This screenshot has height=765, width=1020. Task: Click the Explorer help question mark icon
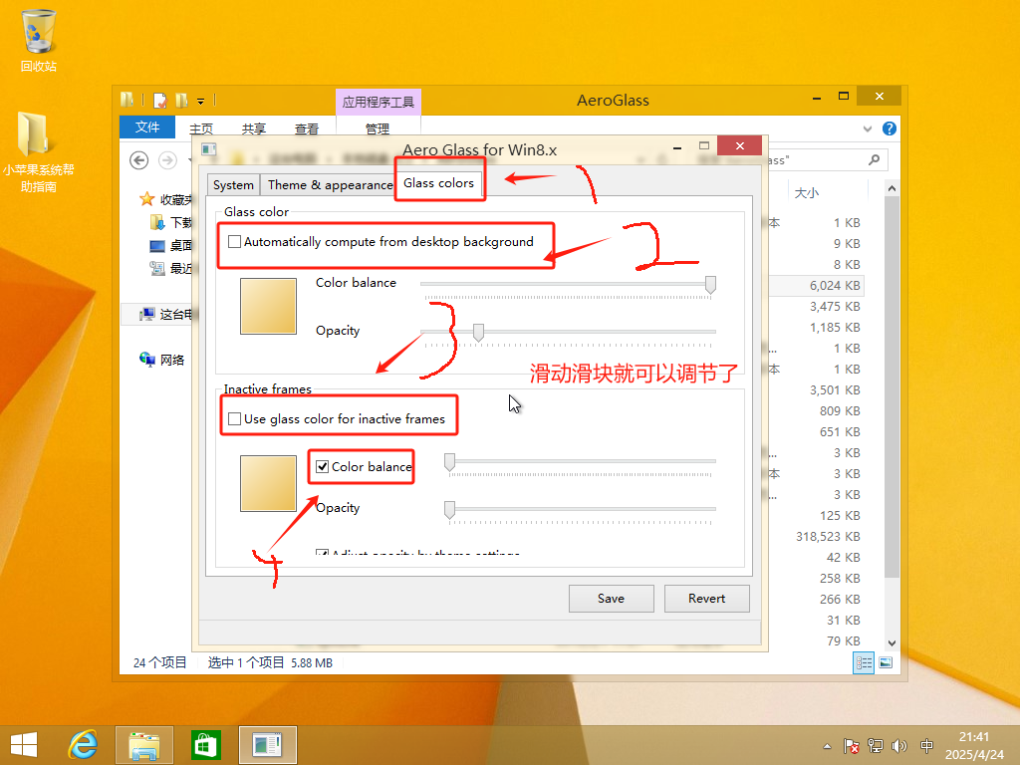click(889, 129)
